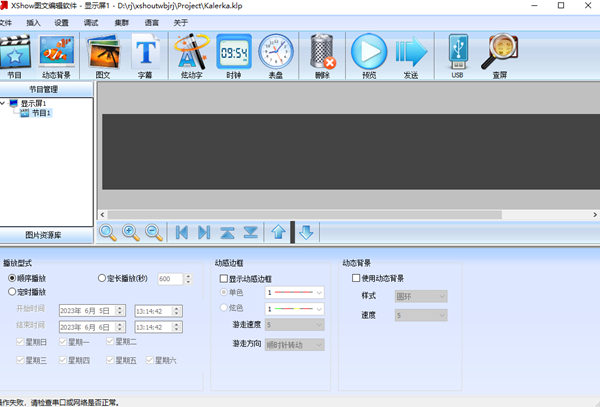Toggle the 星期三 checkbox
This screenshot has width=600, height=407.
coord(20,360)
